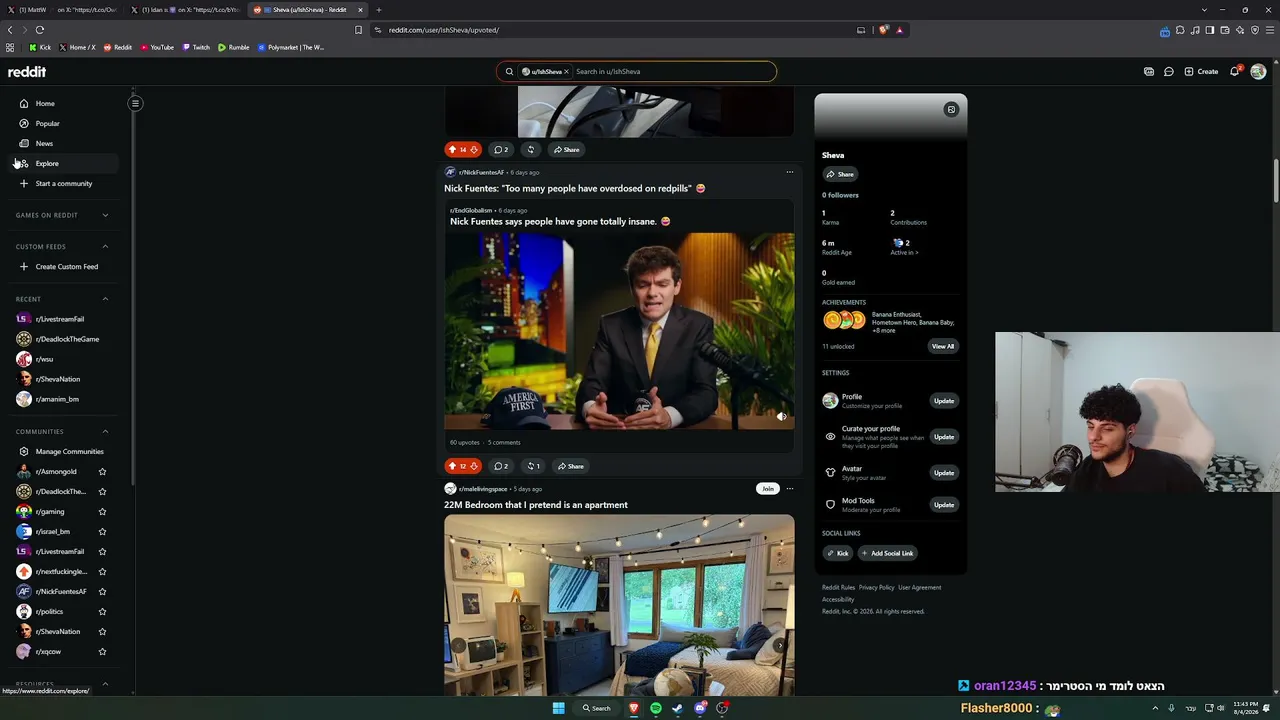This screenshot has width=1280, height=720.
Task: Show next image in the bedroom post
Action: tap(780, 646)
